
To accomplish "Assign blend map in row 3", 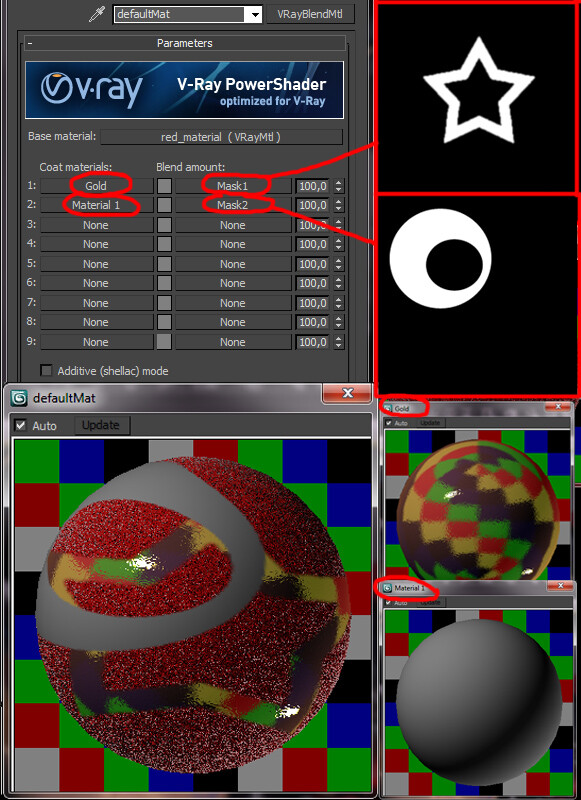I will 233,225.
